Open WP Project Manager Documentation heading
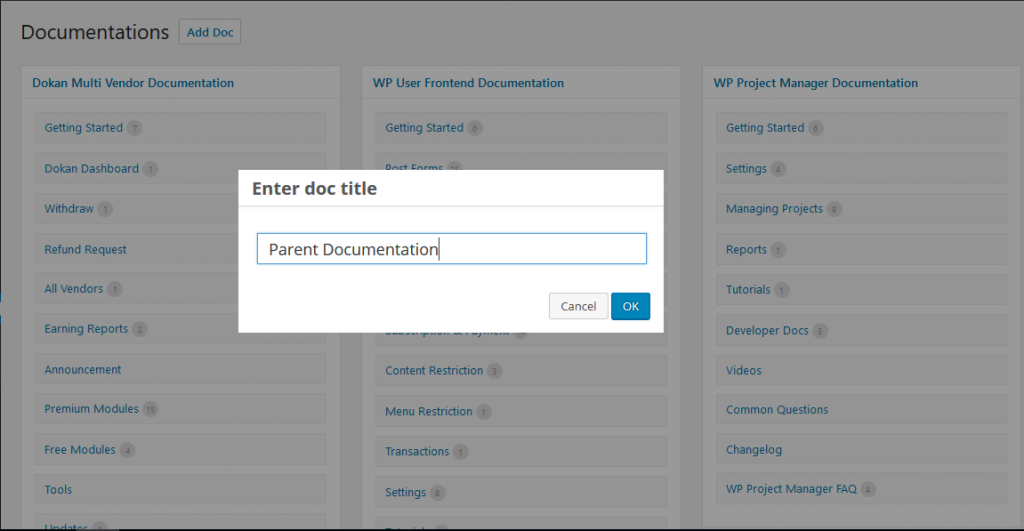This screenshot has height=531, width=1024. tap(815, 83)
